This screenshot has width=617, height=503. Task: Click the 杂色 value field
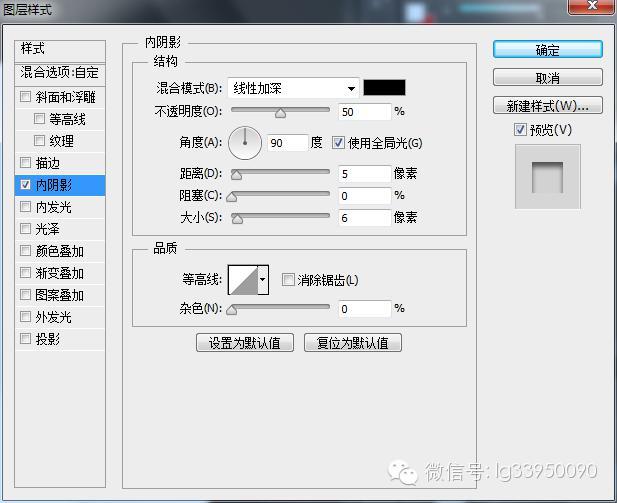364,309
